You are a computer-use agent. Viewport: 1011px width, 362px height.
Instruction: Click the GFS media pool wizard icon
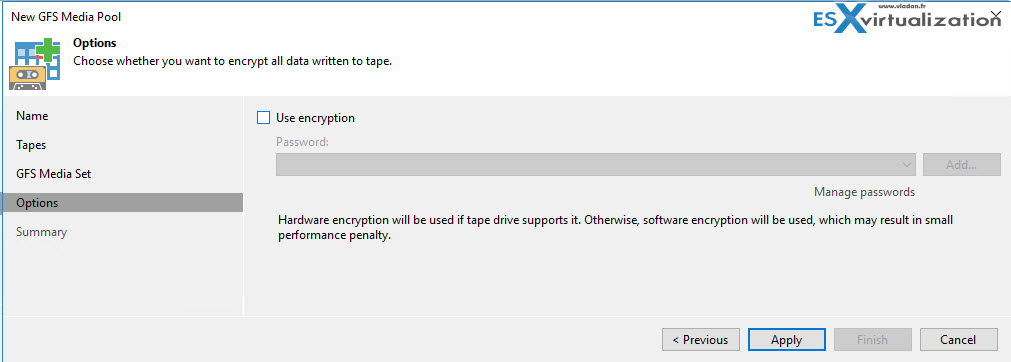[x=35, y=63]
